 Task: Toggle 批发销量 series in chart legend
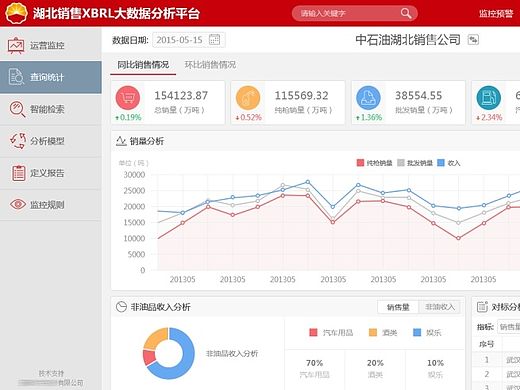(x=415, y=163)
